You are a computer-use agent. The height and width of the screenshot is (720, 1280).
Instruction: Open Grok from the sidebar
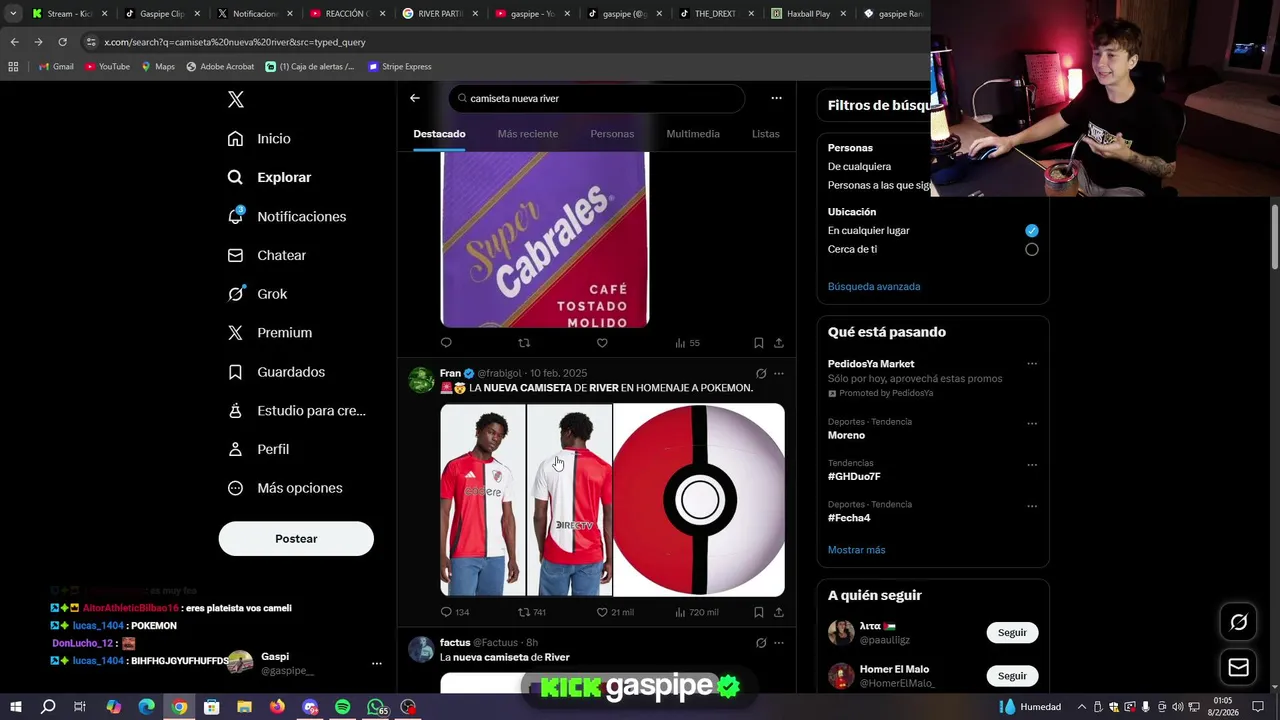[x=257, y=294]
